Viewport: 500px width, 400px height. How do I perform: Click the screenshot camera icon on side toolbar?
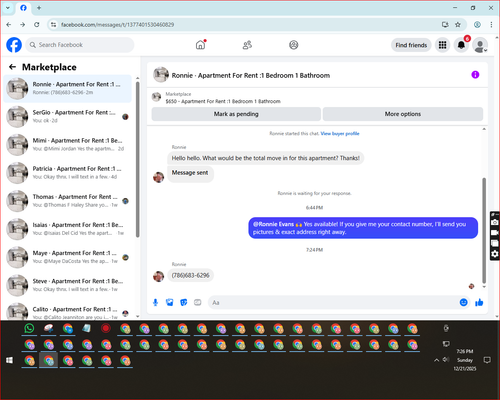(495, 222)
